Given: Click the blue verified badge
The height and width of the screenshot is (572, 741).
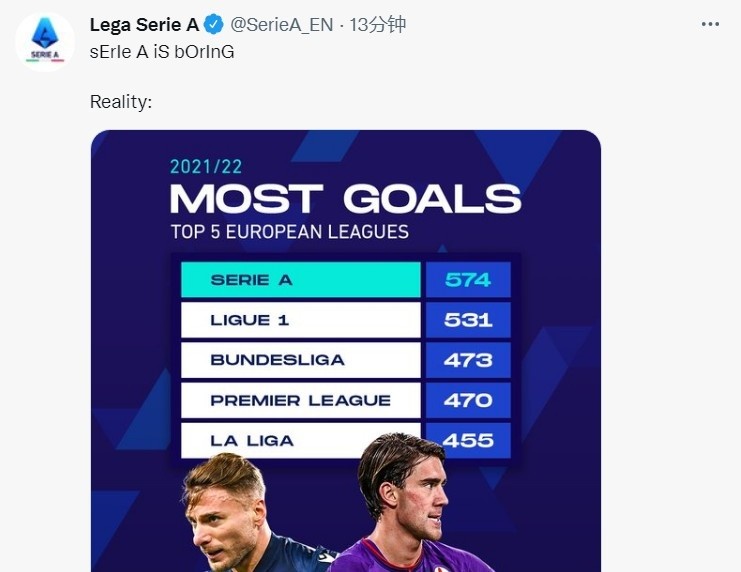Looking at the screenshot, I should pos(214,25).
